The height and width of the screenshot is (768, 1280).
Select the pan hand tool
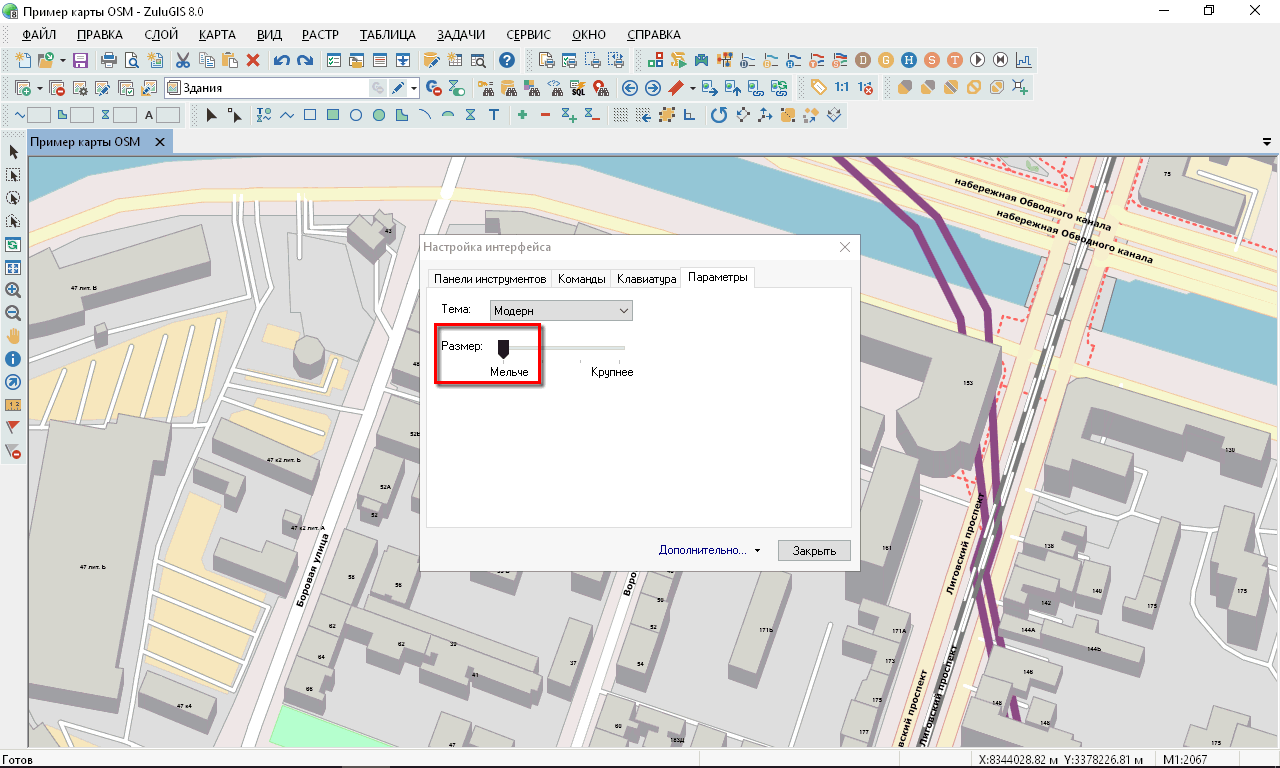pyautogui.click(x=13, y=335)
